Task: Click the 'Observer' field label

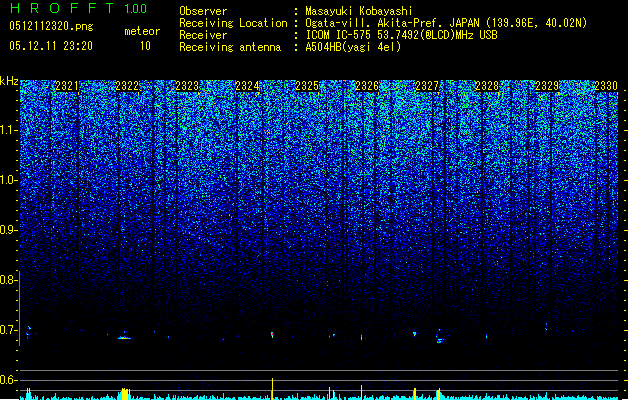Action: (x=203, y=11)
